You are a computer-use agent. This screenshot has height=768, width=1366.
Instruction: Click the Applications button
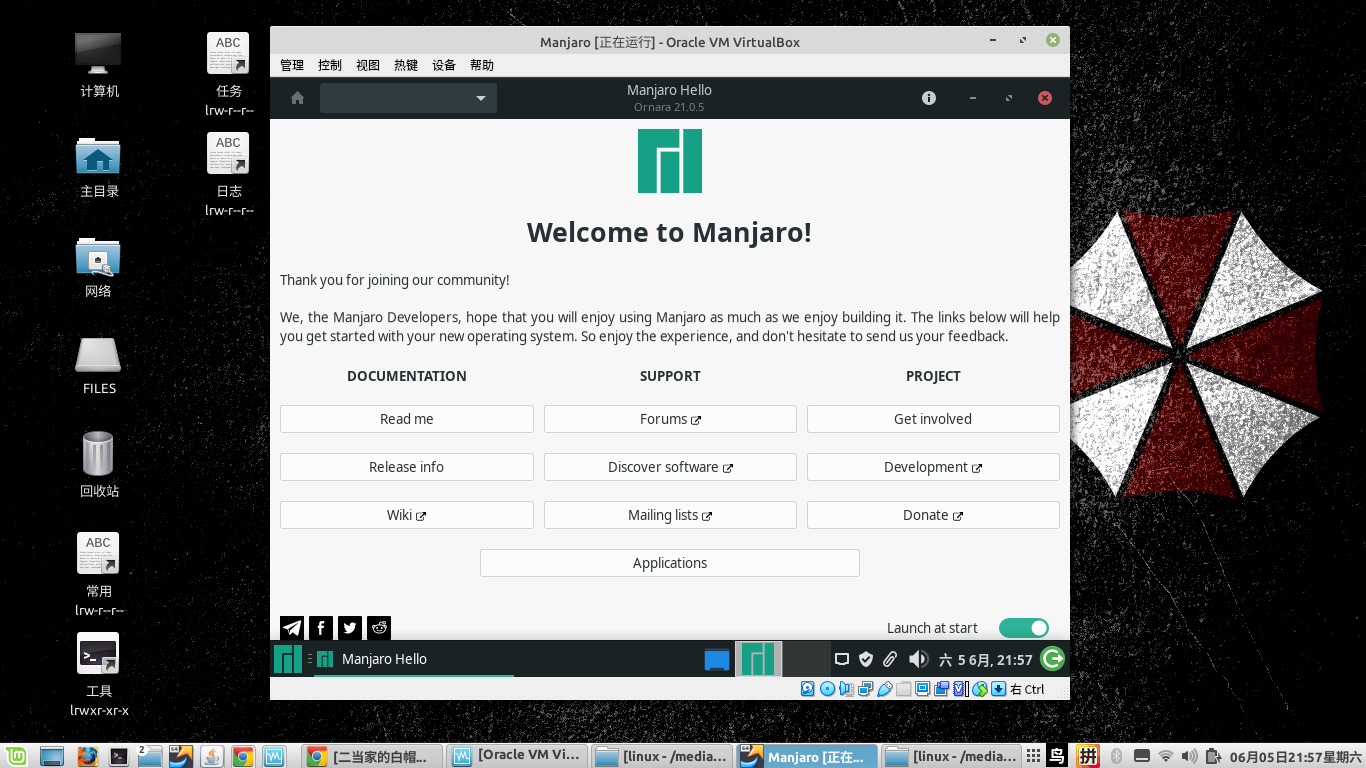click(670, 563)
